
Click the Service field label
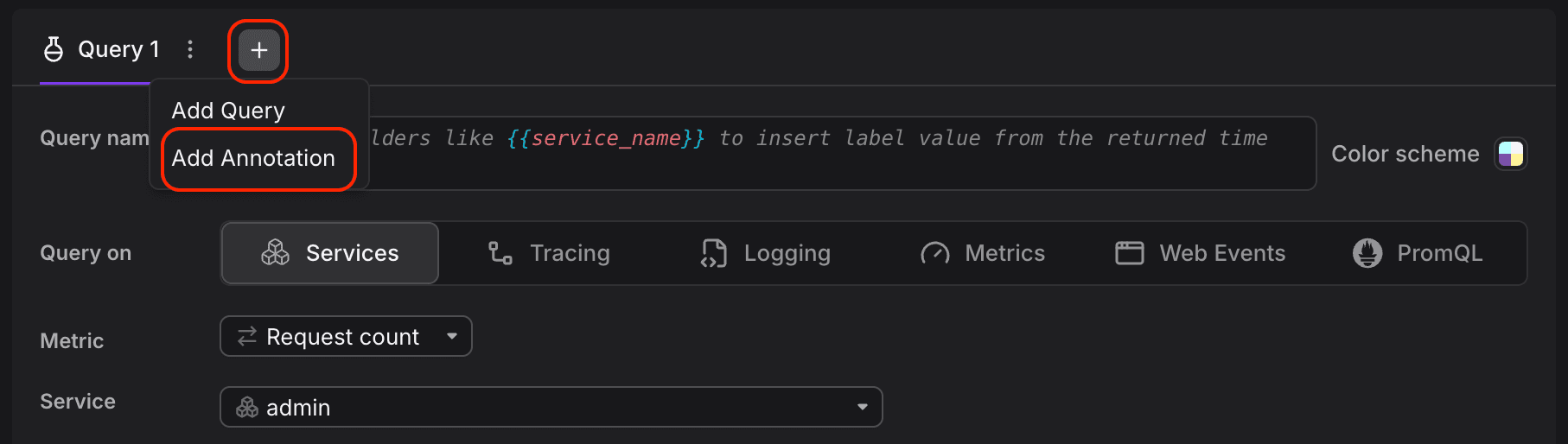pos(78,402)
